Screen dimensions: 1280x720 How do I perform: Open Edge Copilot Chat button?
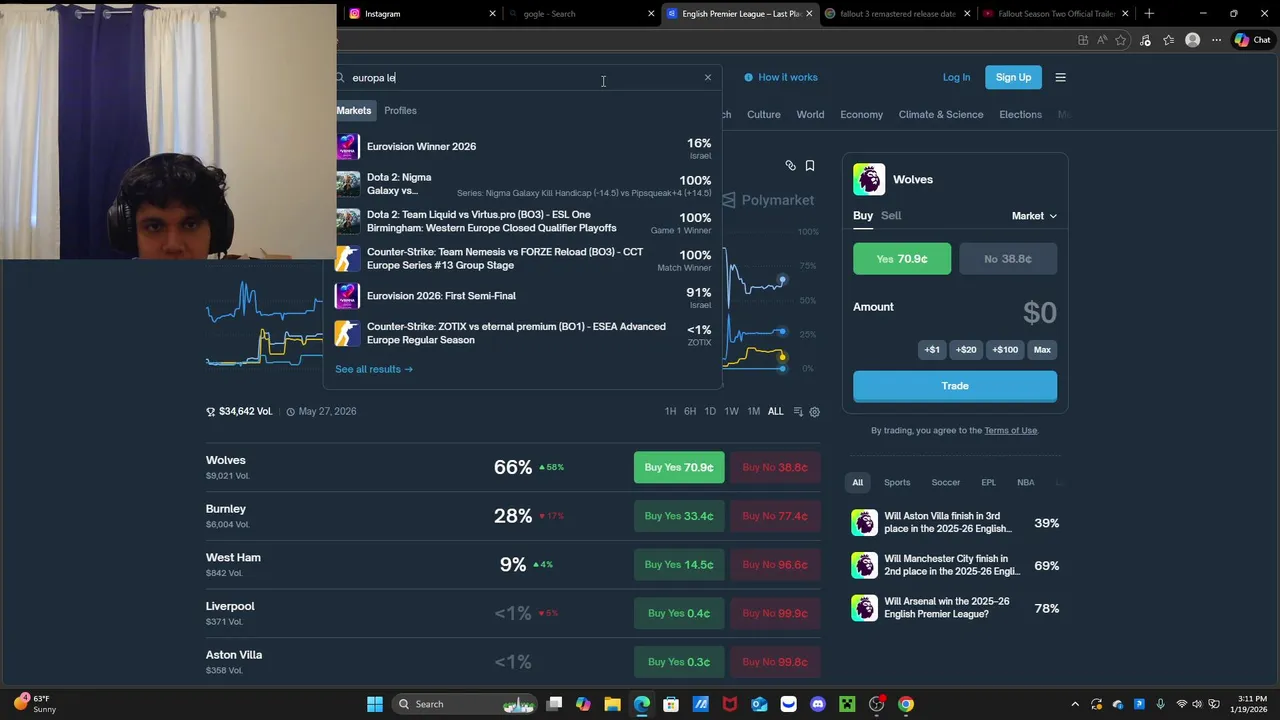(x=1253, y=40)
